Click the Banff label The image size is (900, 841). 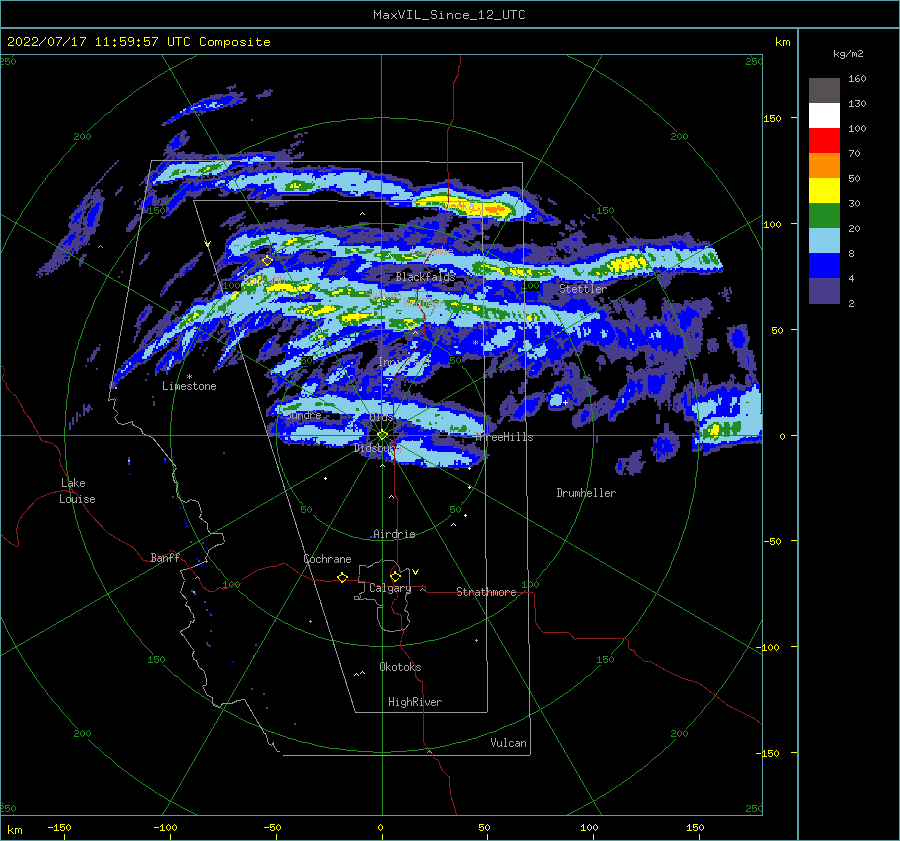[165, 558]
